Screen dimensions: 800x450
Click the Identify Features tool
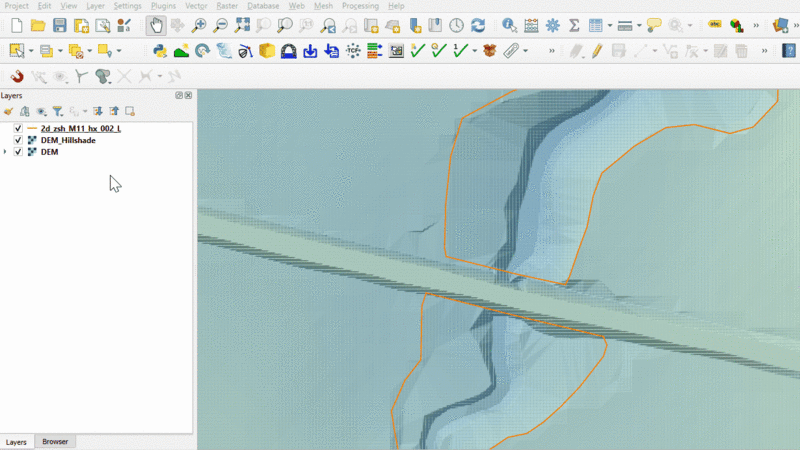tap(509, 25)
